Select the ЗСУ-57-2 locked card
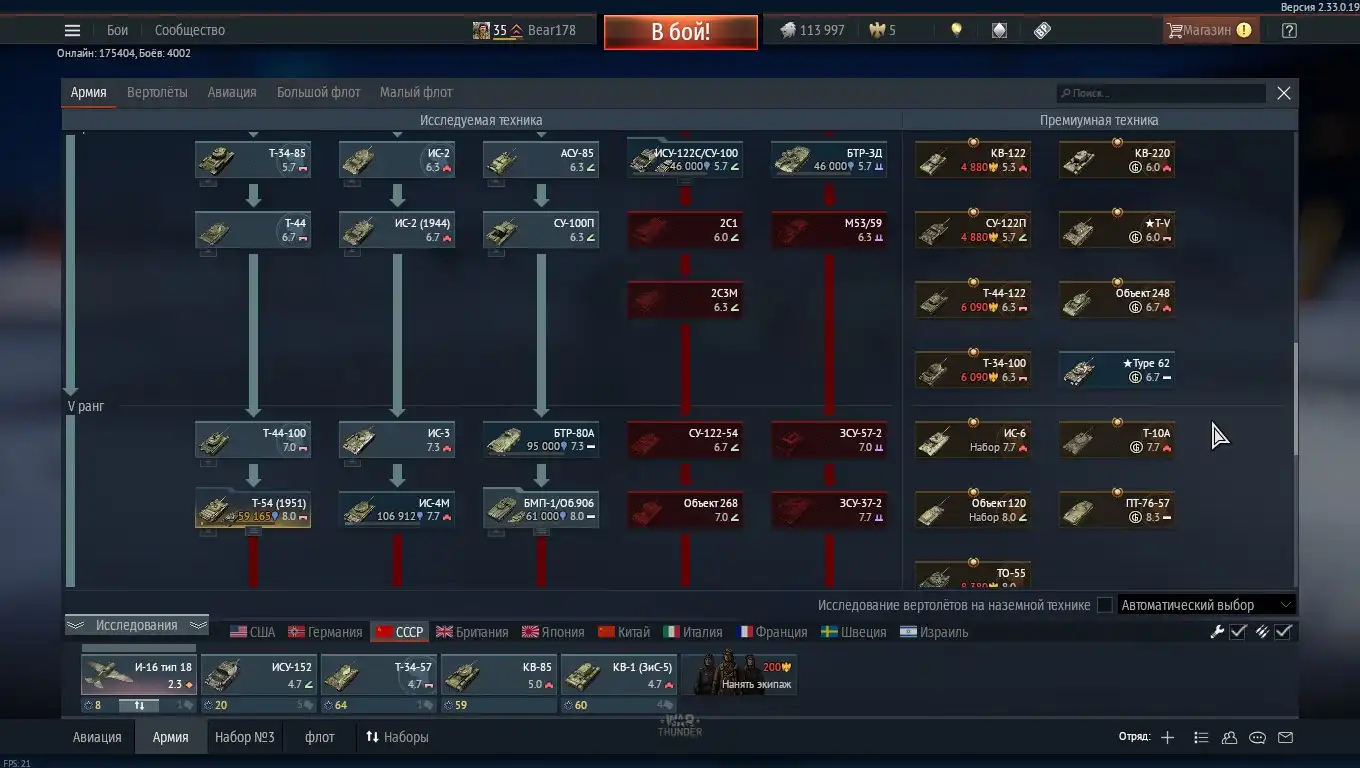Viewport: 1360px width, 768px height. point(829,440)
